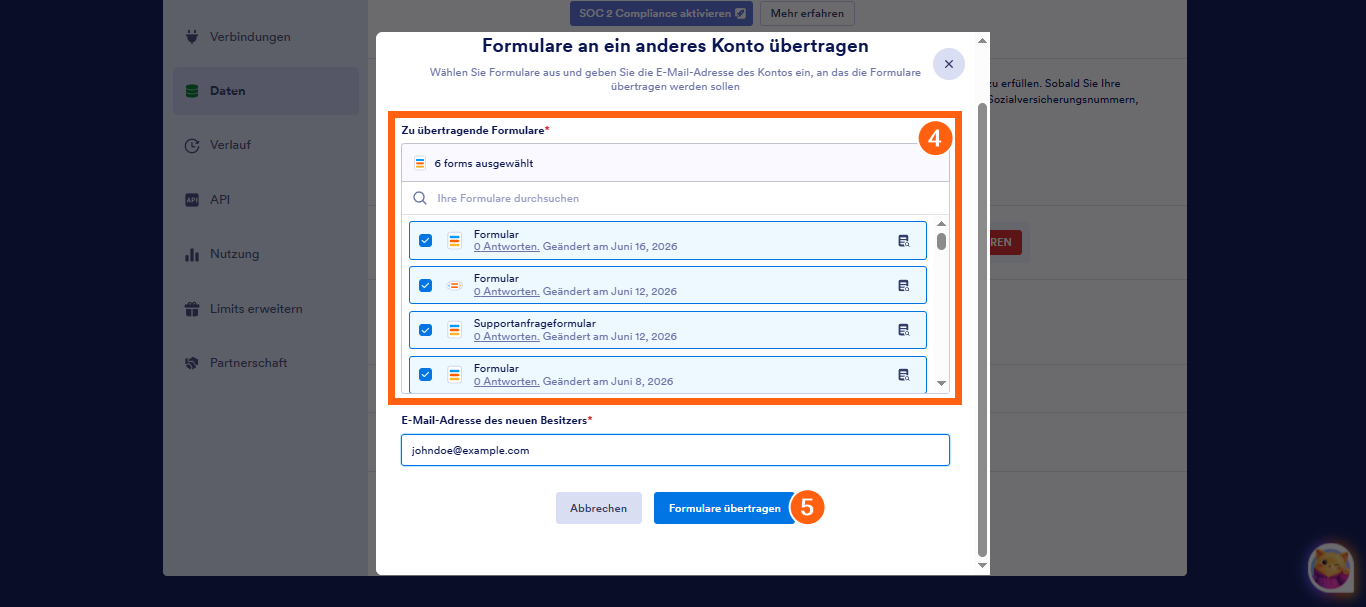Screen dimensions: 1366x607
Task: Click the magnifier icon in form search
Action: coord(420,198)
